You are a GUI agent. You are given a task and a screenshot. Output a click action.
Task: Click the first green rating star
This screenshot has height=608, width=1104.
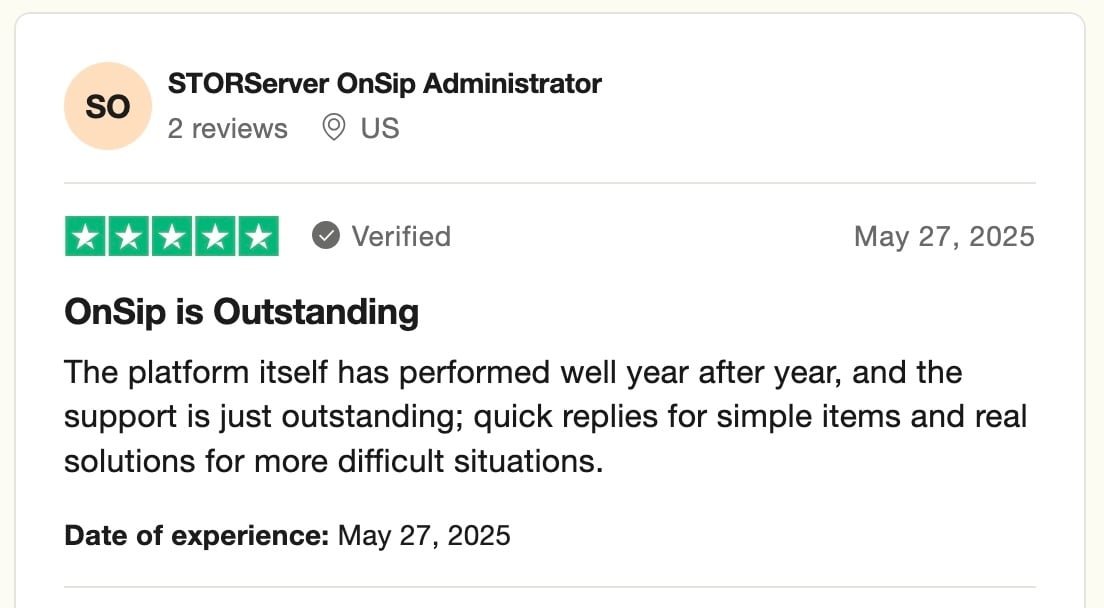click(86, 237)
